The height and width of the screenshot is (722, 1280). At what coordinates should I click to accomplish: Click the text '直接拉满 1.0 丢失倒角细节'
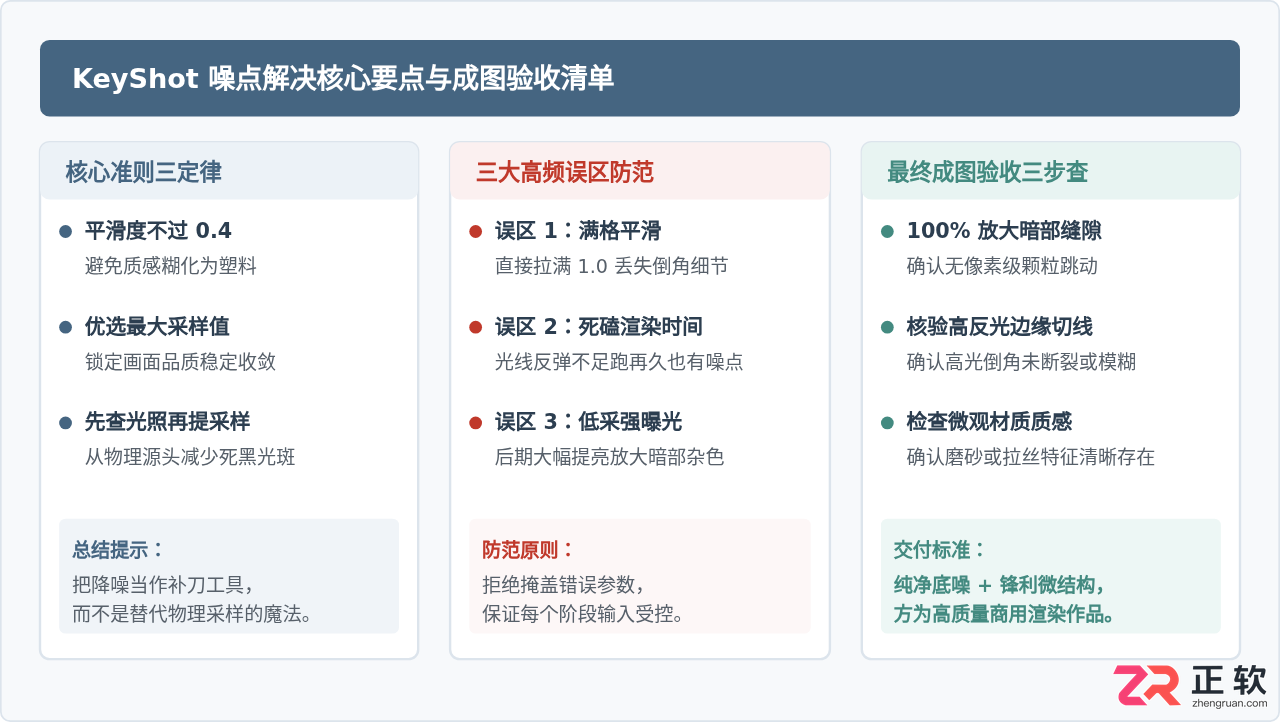tap(611, 266)
